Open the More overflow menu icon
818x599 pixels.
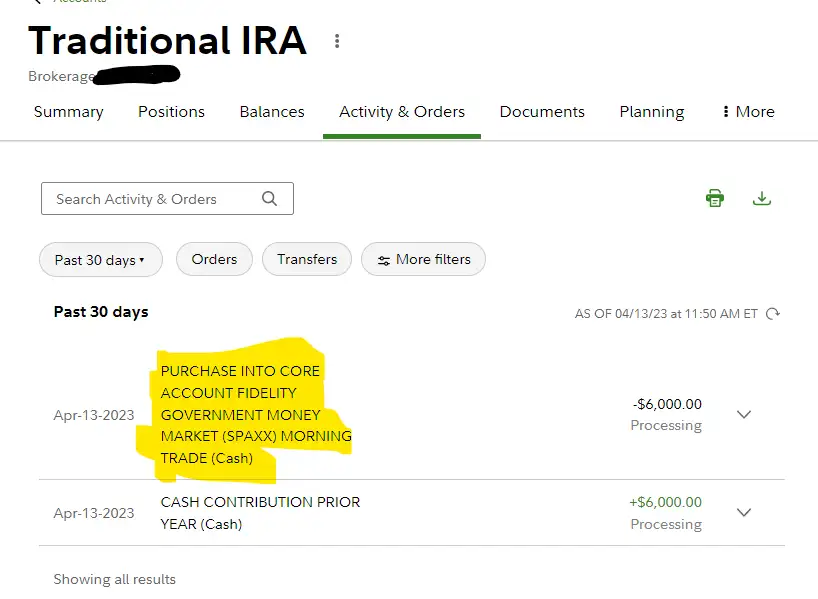[x=725, y=111]
